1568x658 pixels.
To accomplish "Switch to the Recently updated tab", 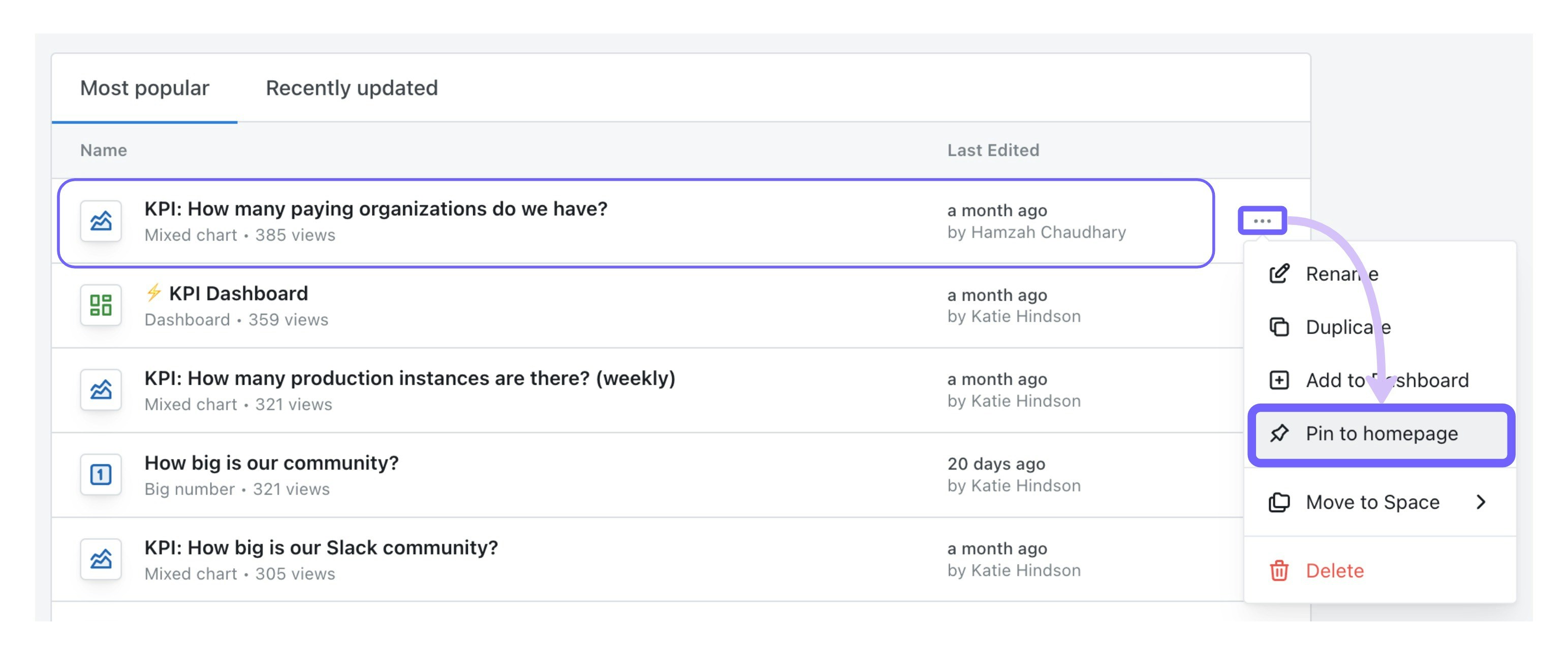I will tap(351, 88).
